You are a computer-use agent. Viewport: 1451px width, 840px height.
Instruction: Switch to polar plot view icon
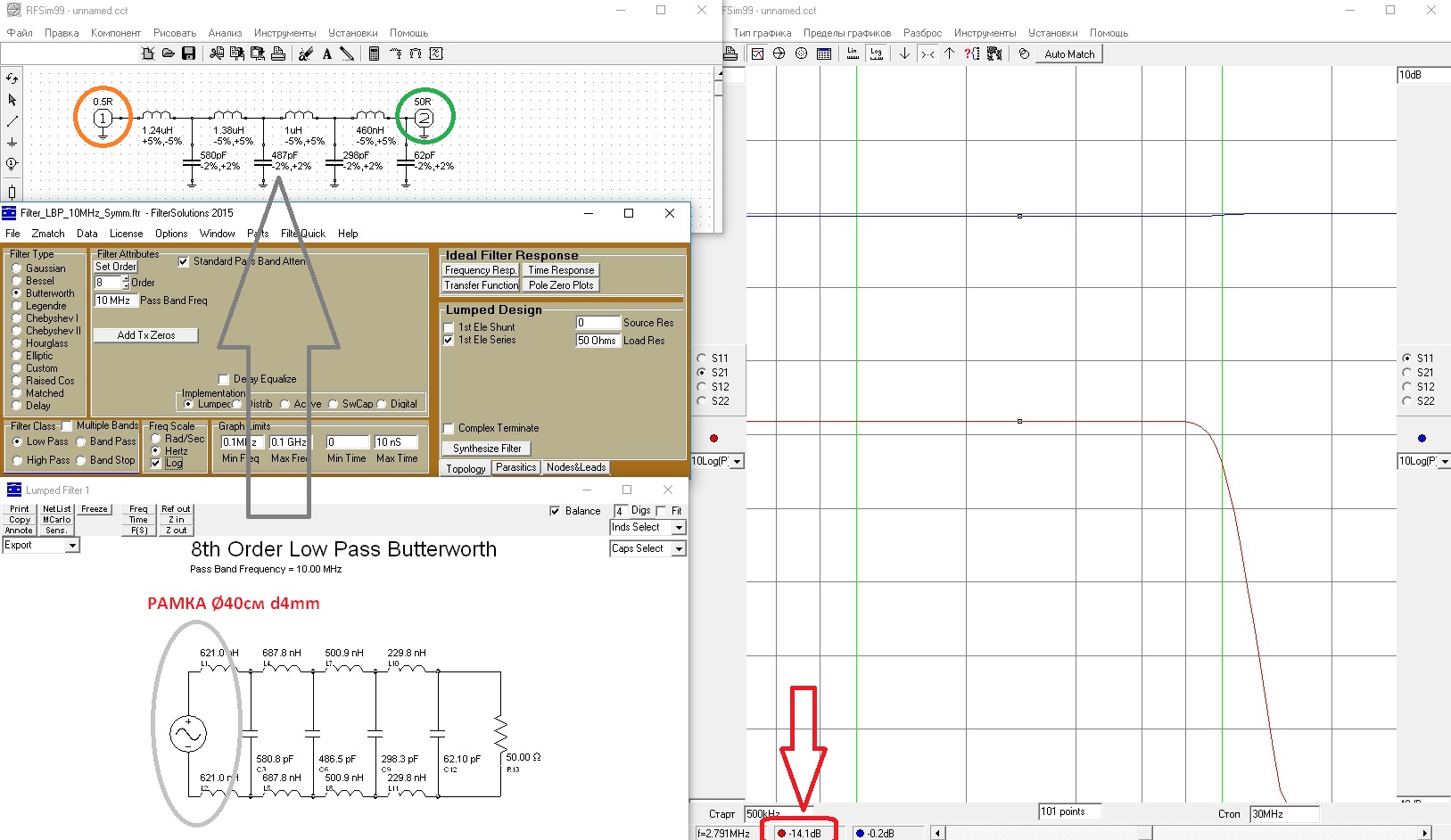click(801, 54)
